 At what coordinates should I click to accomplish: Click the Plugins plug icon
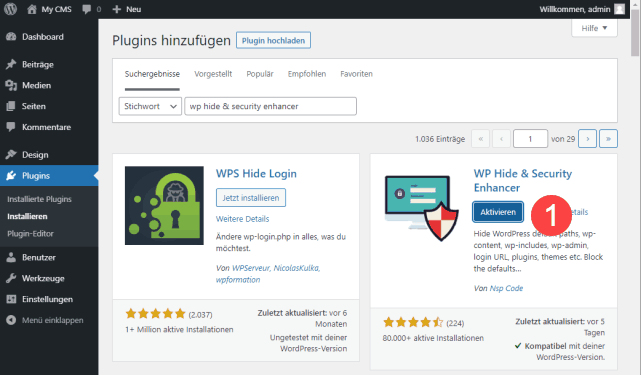11,176
